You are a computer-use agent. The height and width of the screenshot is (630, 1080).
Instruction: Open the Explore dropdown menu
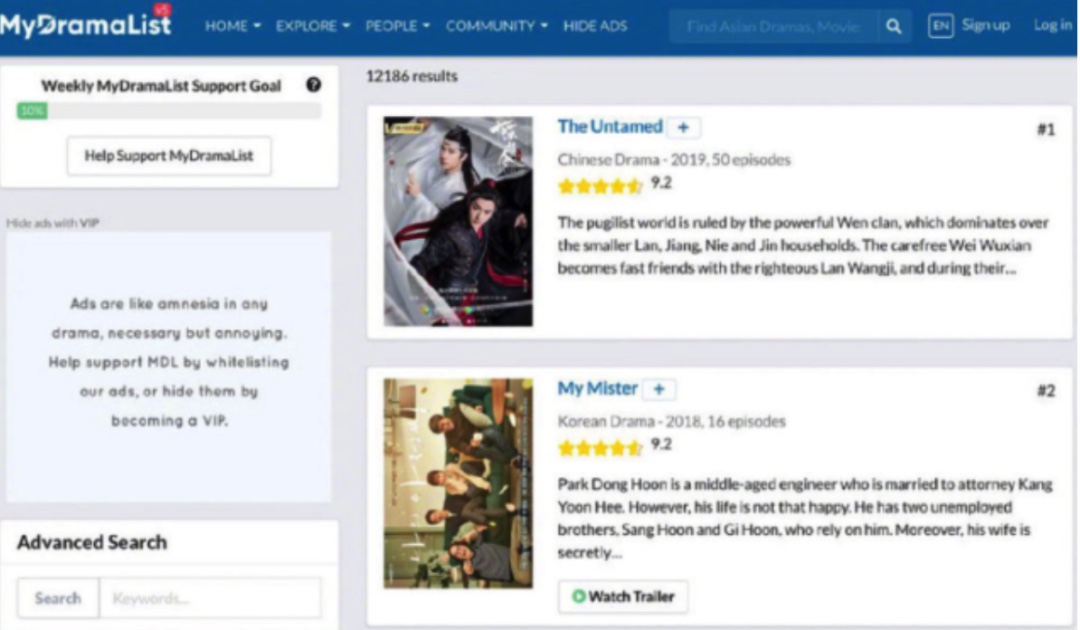[313, 26]
